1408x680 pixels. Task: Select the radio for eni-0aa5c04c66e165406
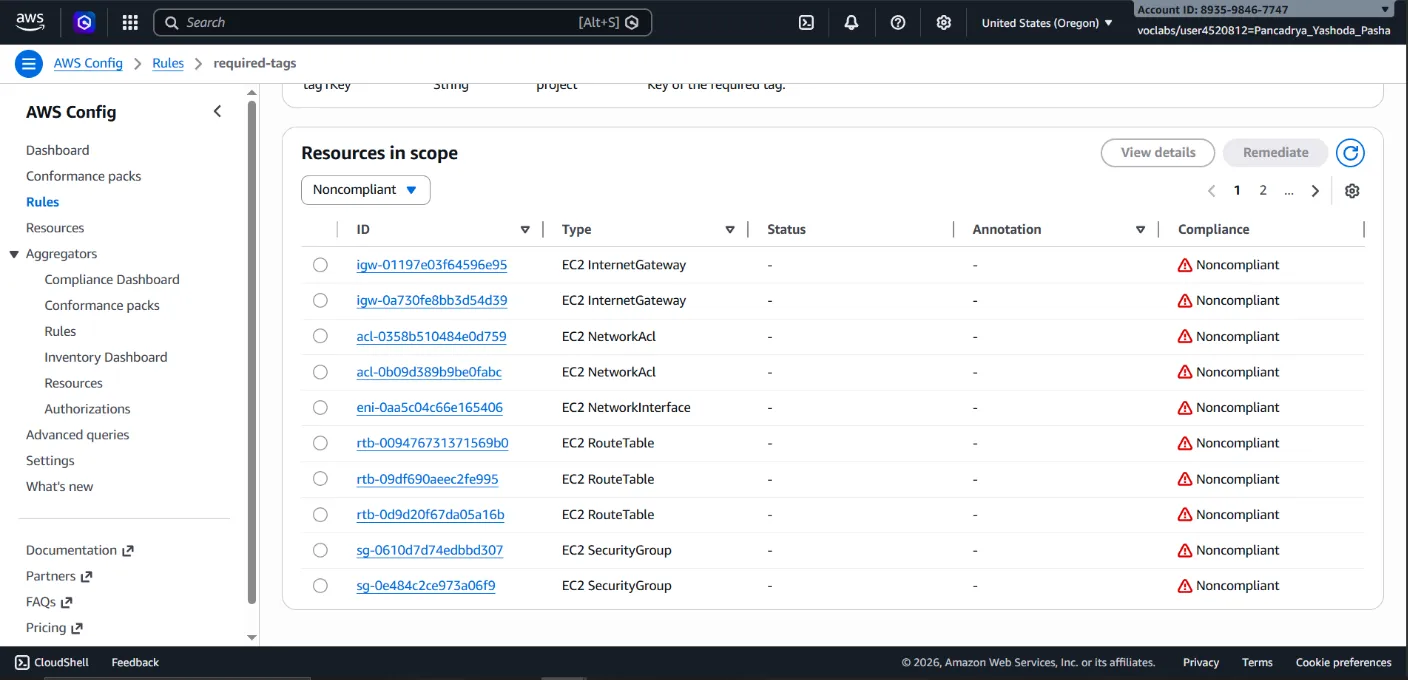320,407
